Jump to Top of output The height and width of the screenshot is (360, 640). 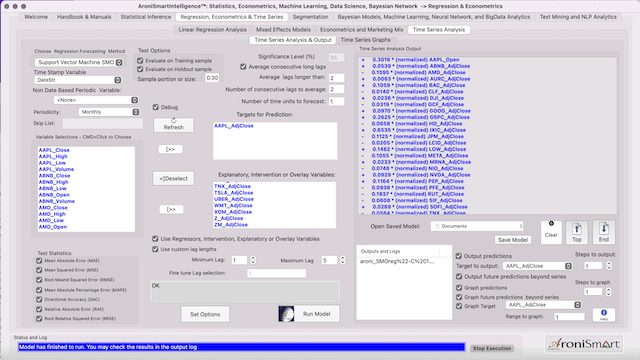(x=577, y=232)
